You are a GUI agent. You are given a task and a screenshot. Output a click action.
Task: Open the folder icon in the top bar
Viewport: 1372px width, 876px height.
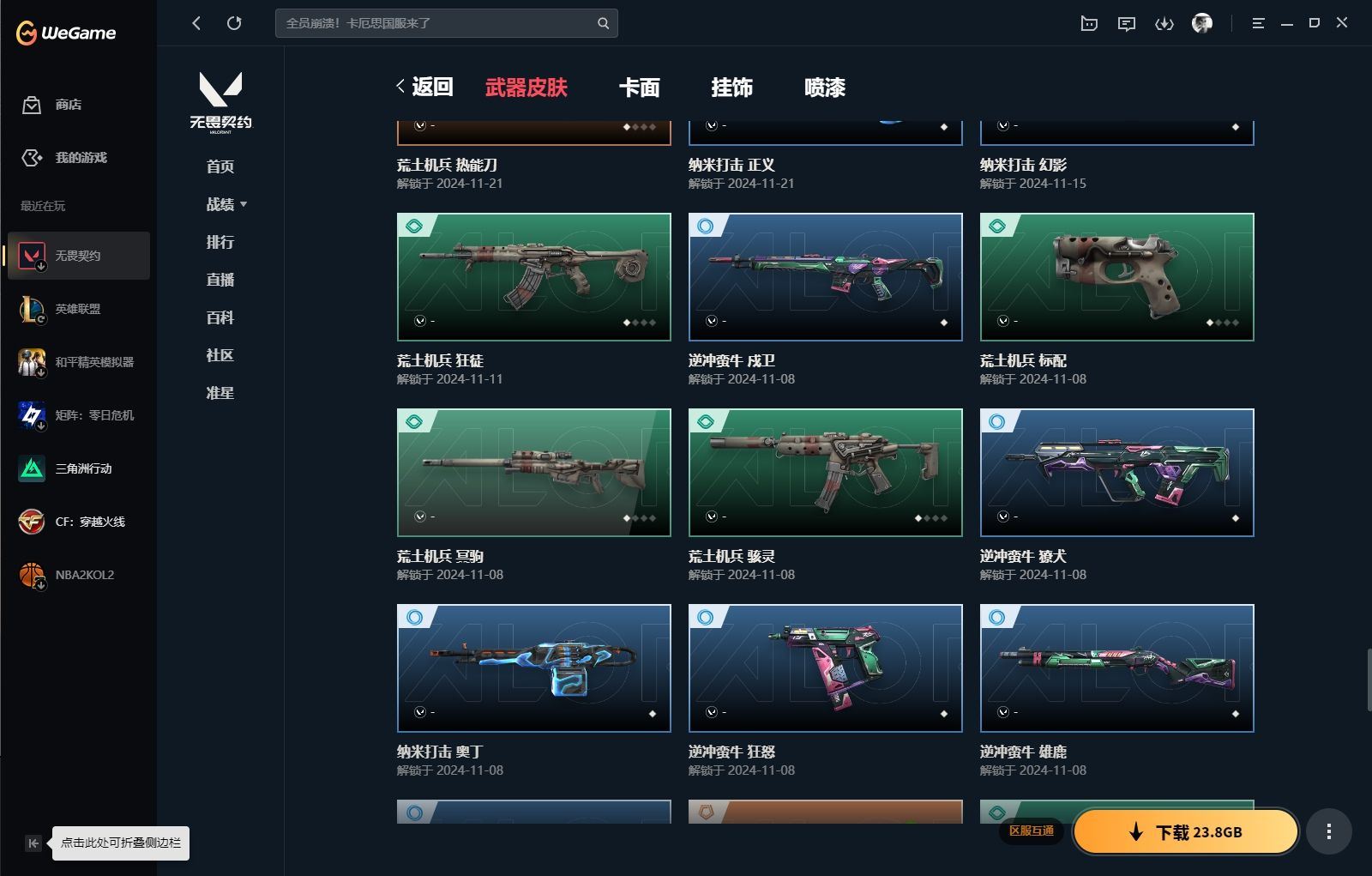(x=1089, y=23)
